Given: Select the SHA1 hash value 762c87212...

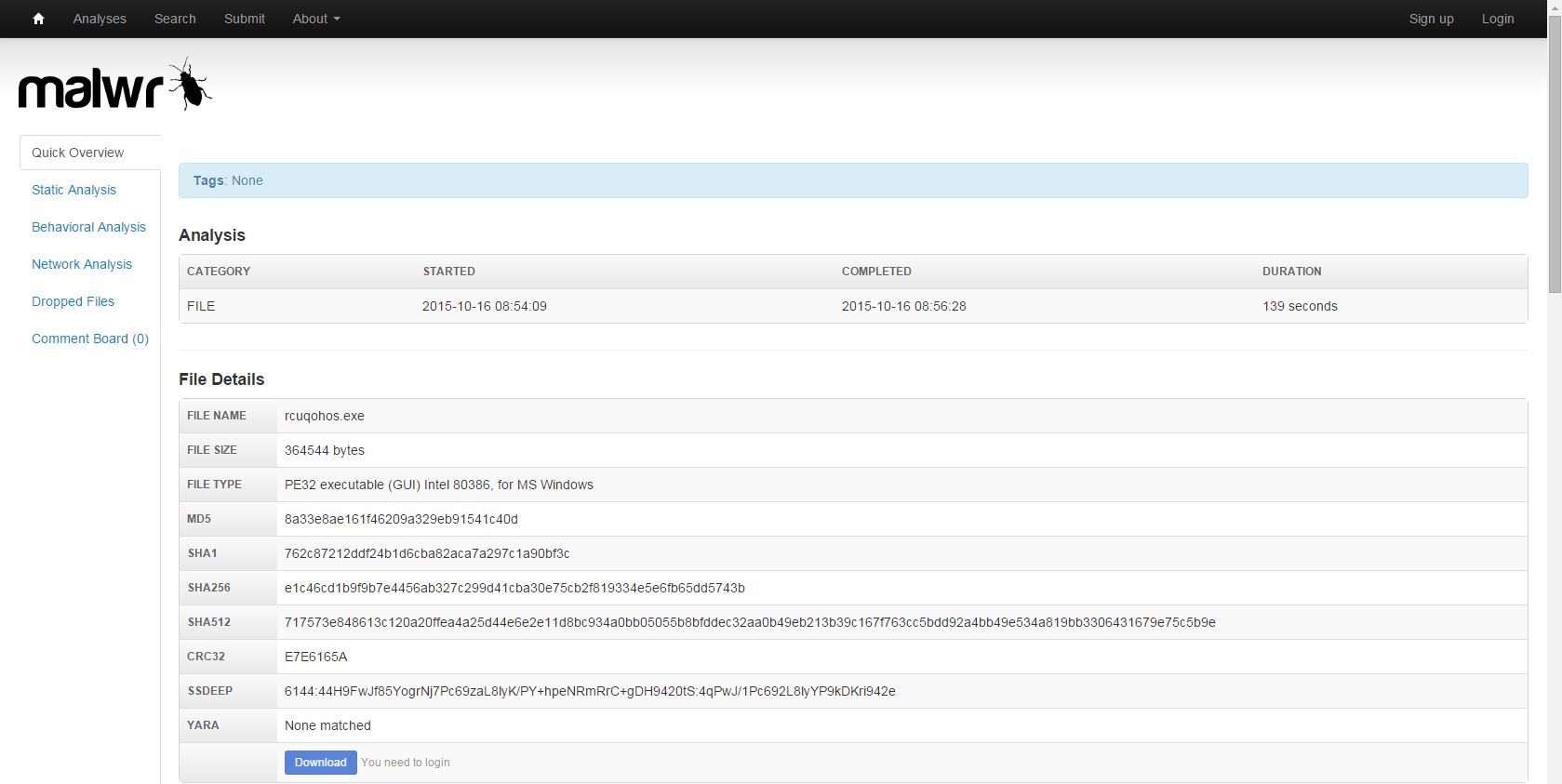Looking at the screenshot, I should point(427,553).
